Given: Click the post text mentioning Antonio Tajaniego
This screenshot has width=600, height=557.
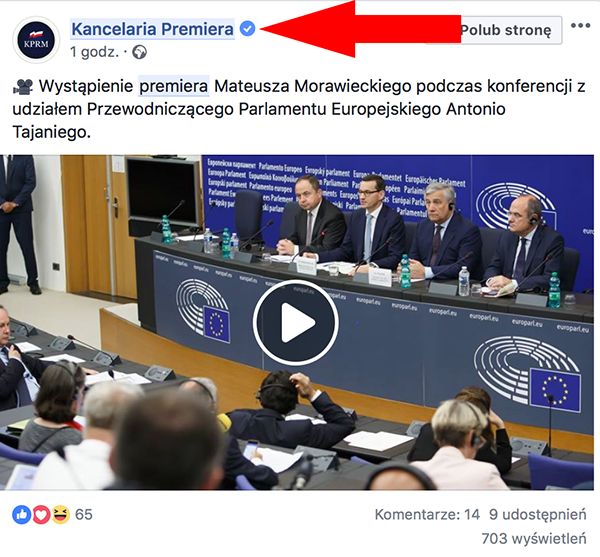Looking at the screenshot, I should point(298,109).
